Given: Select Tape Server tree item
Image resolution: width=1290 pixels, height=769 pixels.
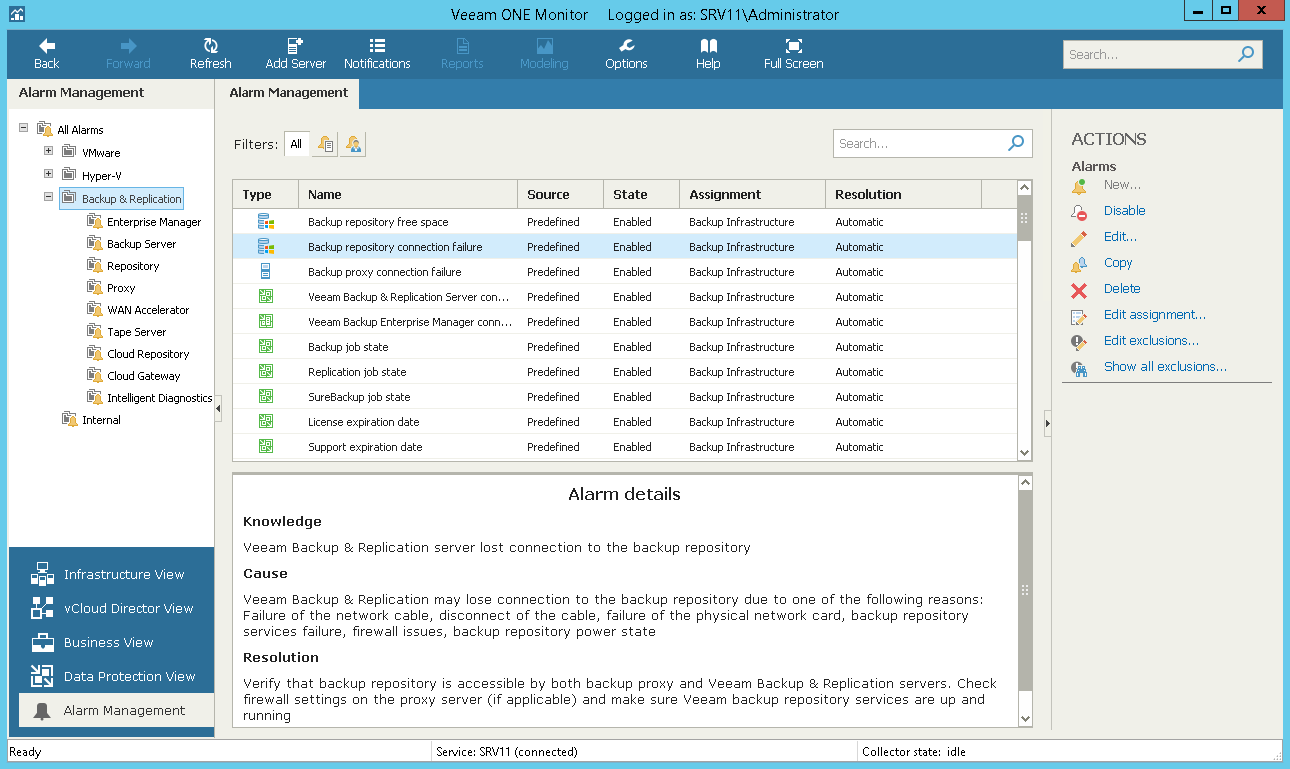Looking at the screenshot, I should click(x=137, y=332).
